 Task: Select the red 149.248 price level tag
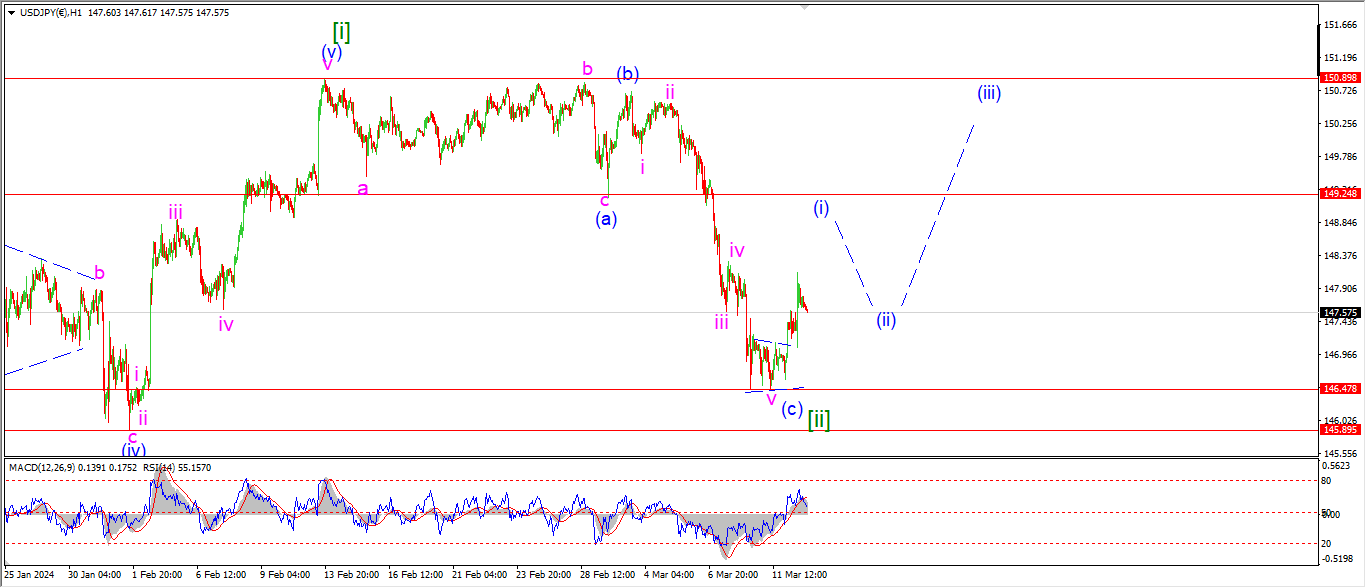(x=1340, y=193)
